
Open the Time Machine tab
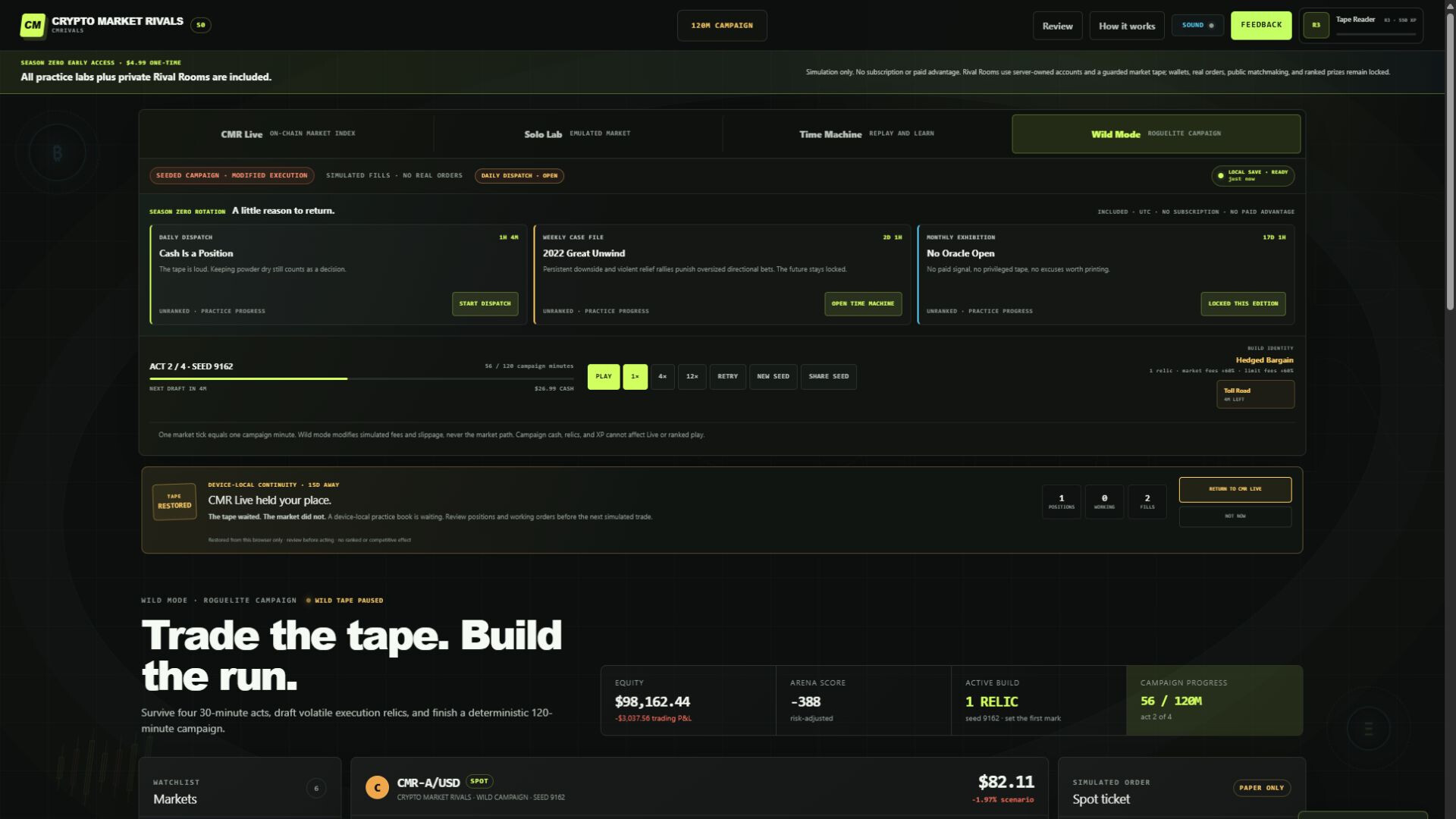click(866, 133)
